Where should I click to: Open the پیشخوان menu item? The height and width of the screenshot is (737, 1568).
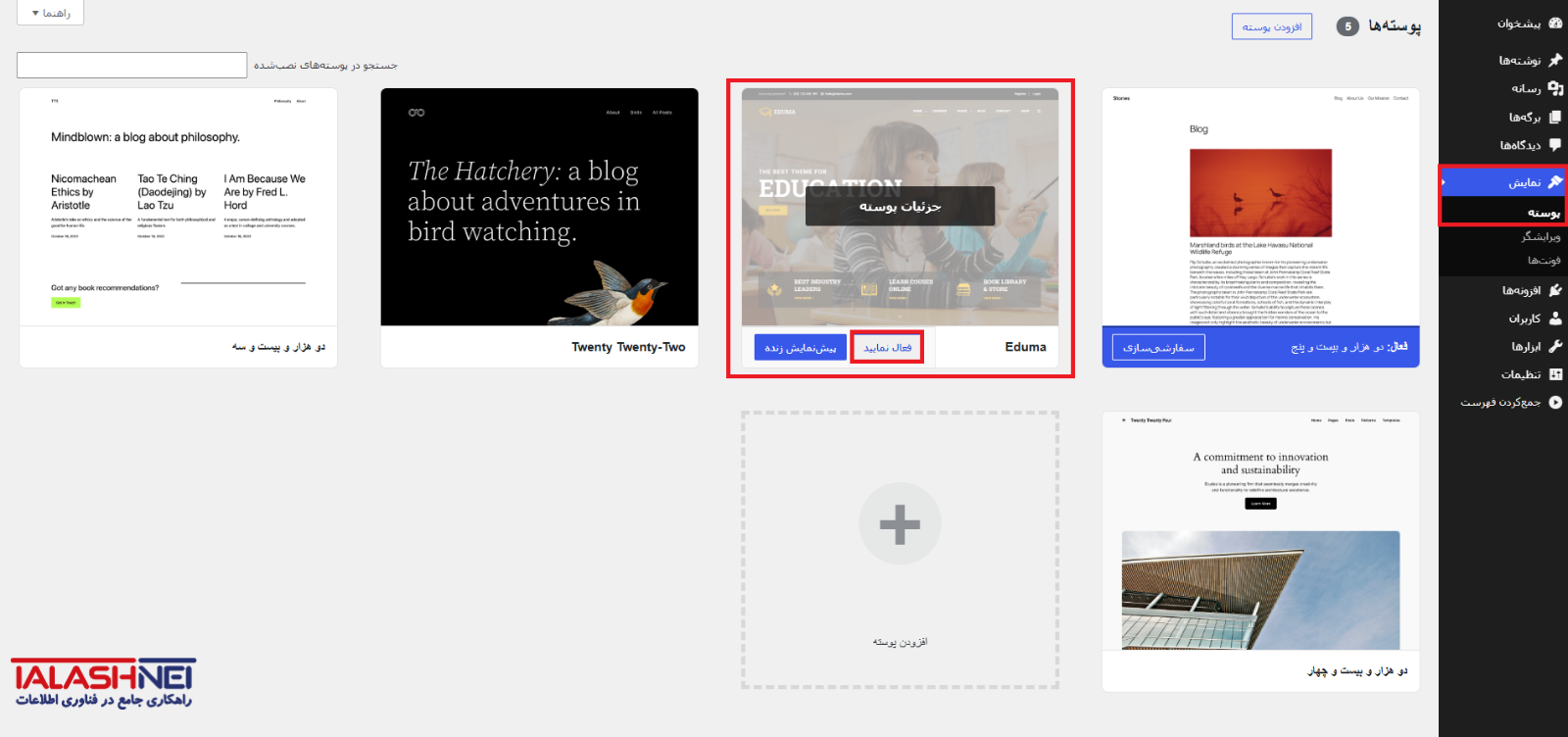(1503, 24)
